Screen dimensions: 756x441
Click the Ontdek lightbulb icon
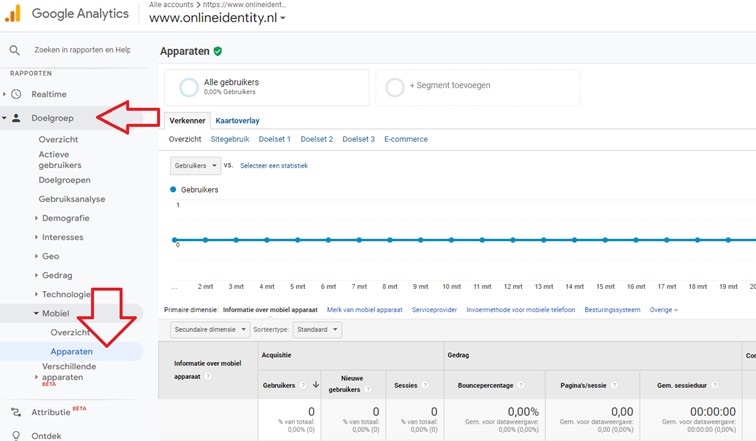(16, 435)
